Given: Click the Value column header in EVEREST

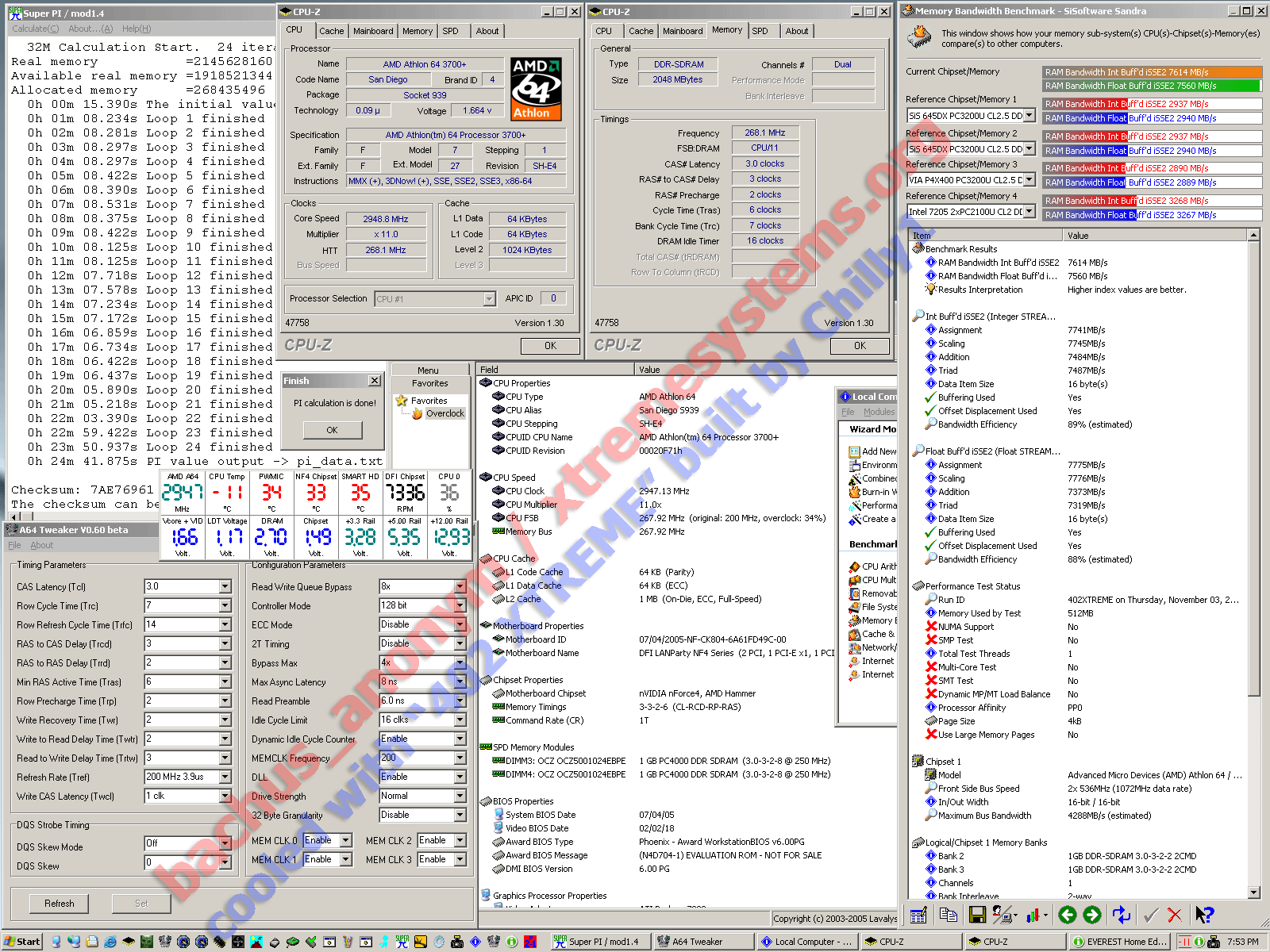Looking at the screenshot, I should click(766, 370).
